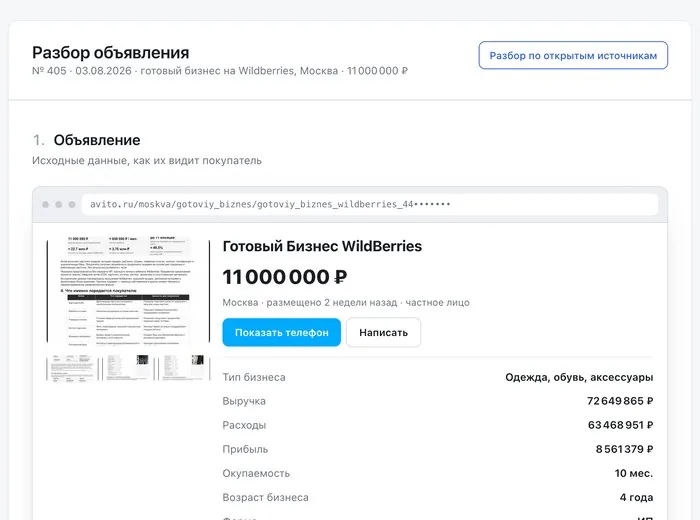This screenshot has height=520, width=700.
Task: Click the 'Показать телефон' button
Action: 282,333
